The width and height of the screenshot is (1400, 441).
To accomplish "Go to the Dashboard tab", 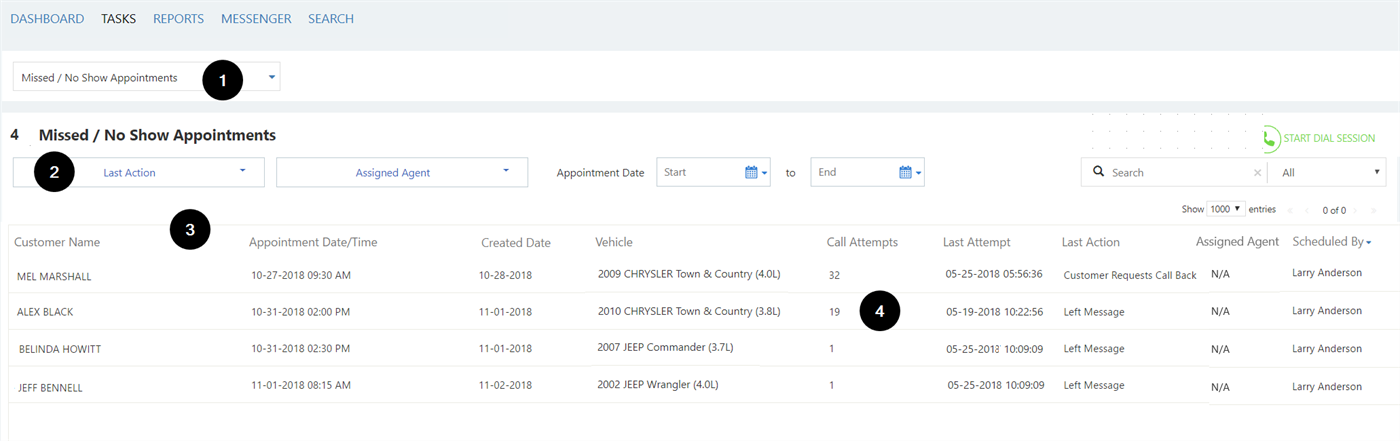I will pyautogui.click(x=47, y=19).
